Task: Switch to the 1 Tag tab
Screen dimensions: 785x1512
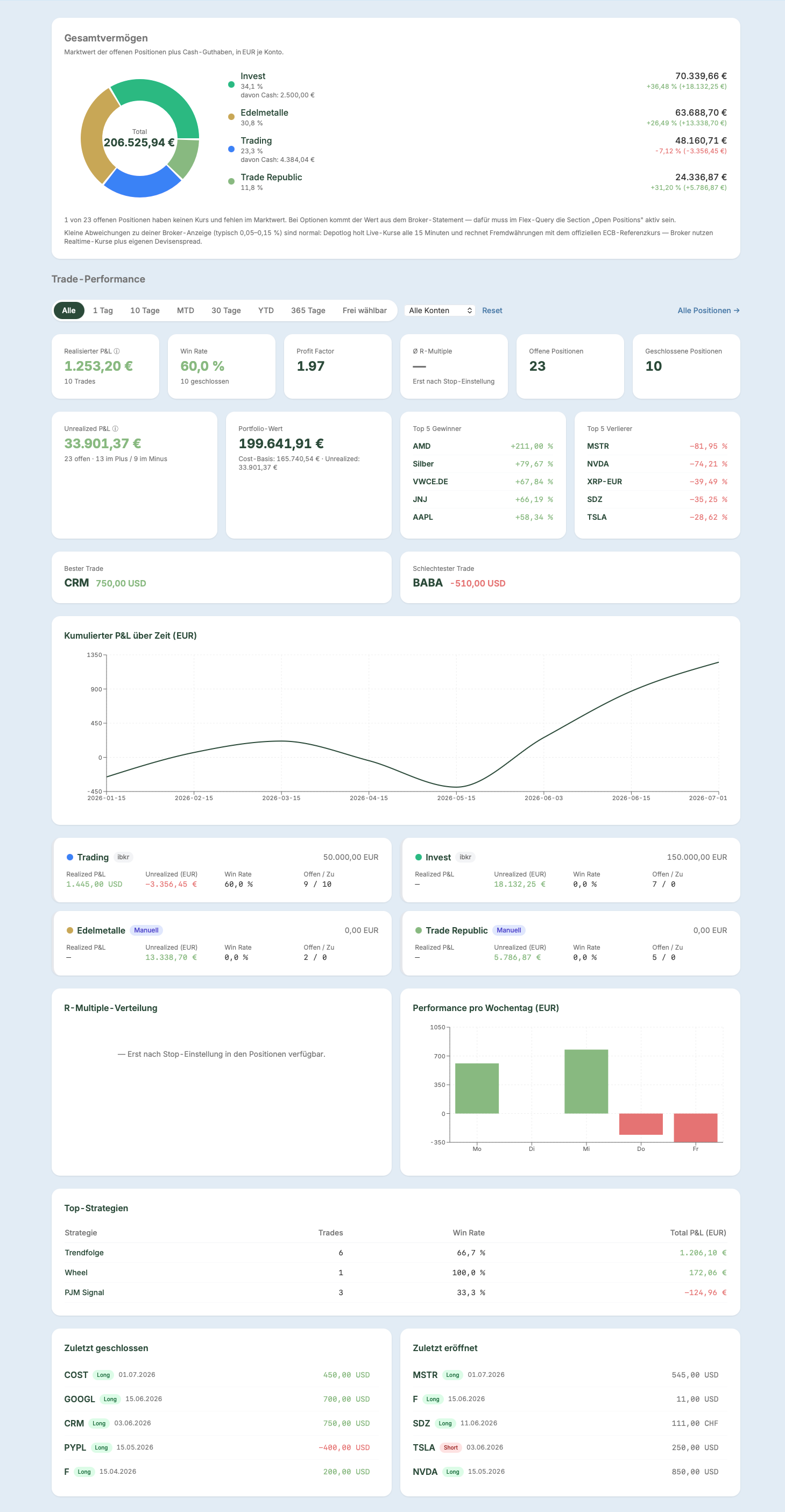Action: coord(103,310)
